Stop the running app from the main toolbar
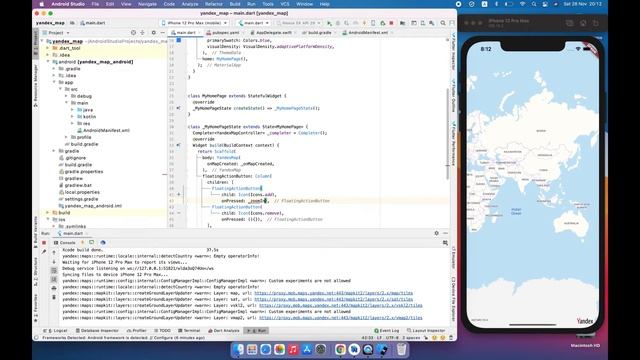The width and height of the screenshot is (640, 360). click(391, 23)
